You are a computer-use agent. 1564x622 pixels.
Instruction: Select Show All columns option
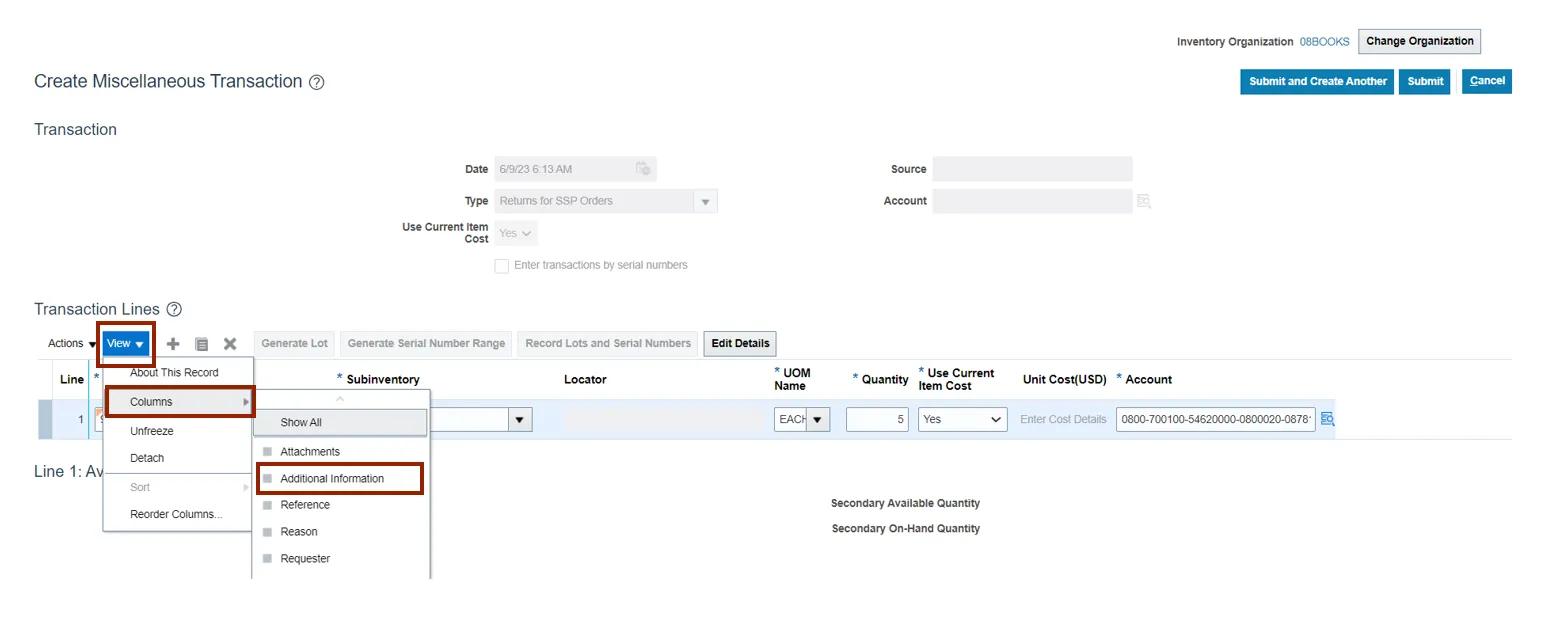[x=340, y=423]
